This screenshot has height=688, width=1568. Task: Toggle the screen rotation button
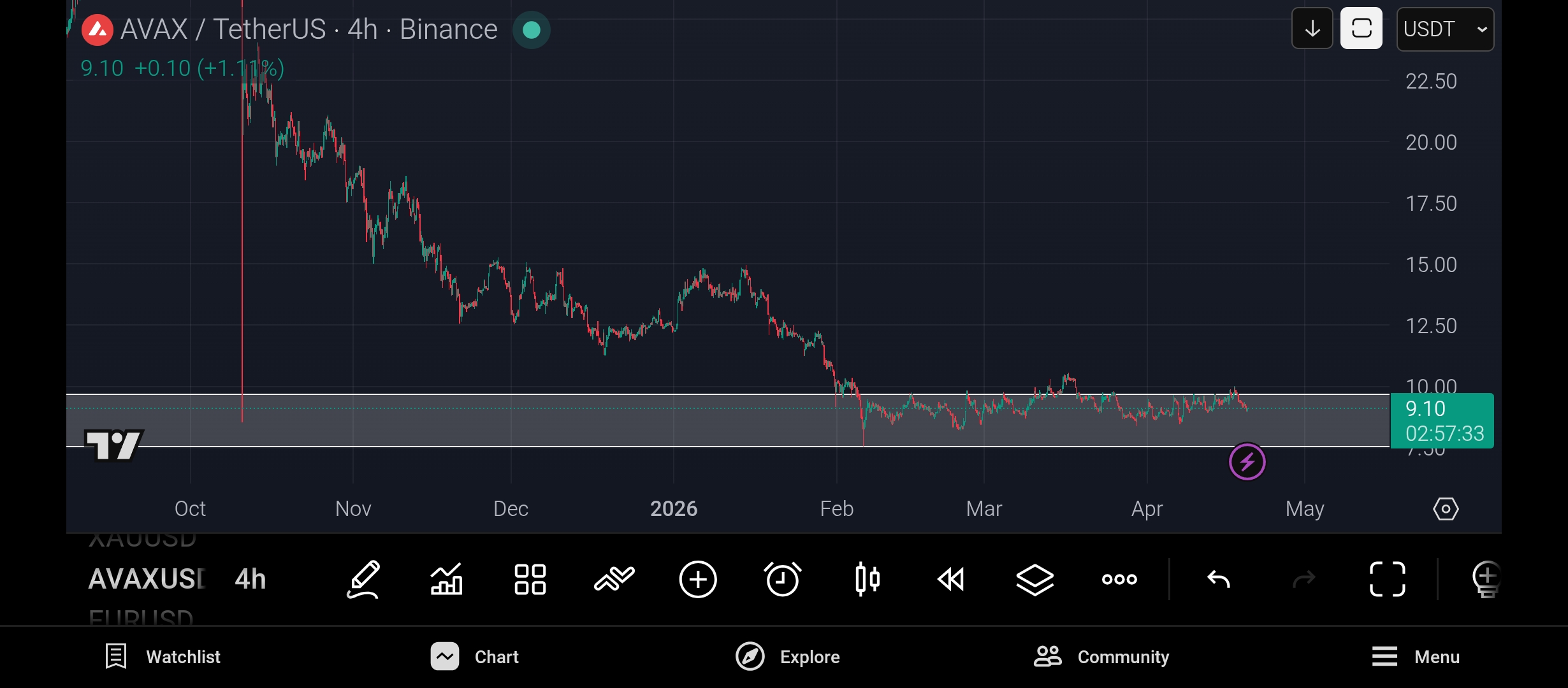click(1361, 29)
